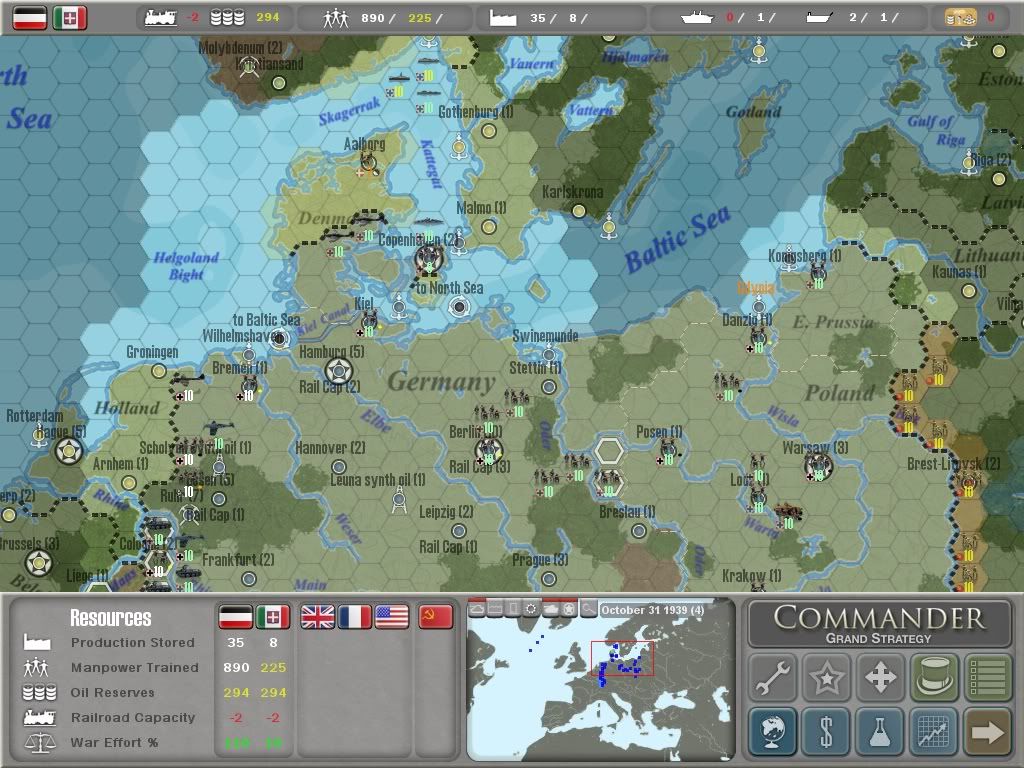Click the War Effort % label
This screenshot has width=1024, height=768.
114,743
